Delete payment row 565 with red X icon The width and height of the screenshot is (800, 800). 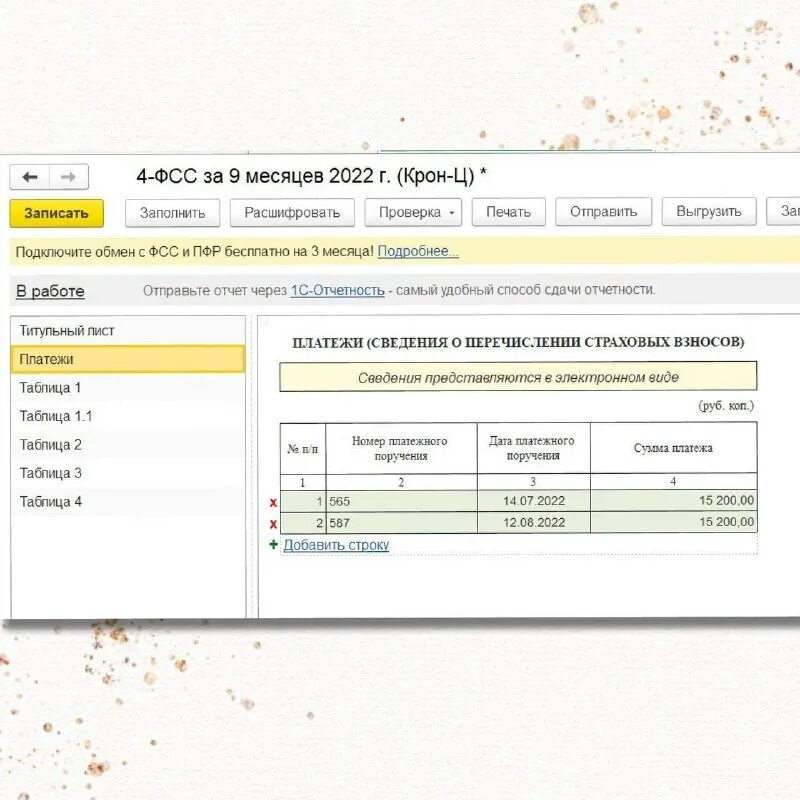tap(275, 502)
